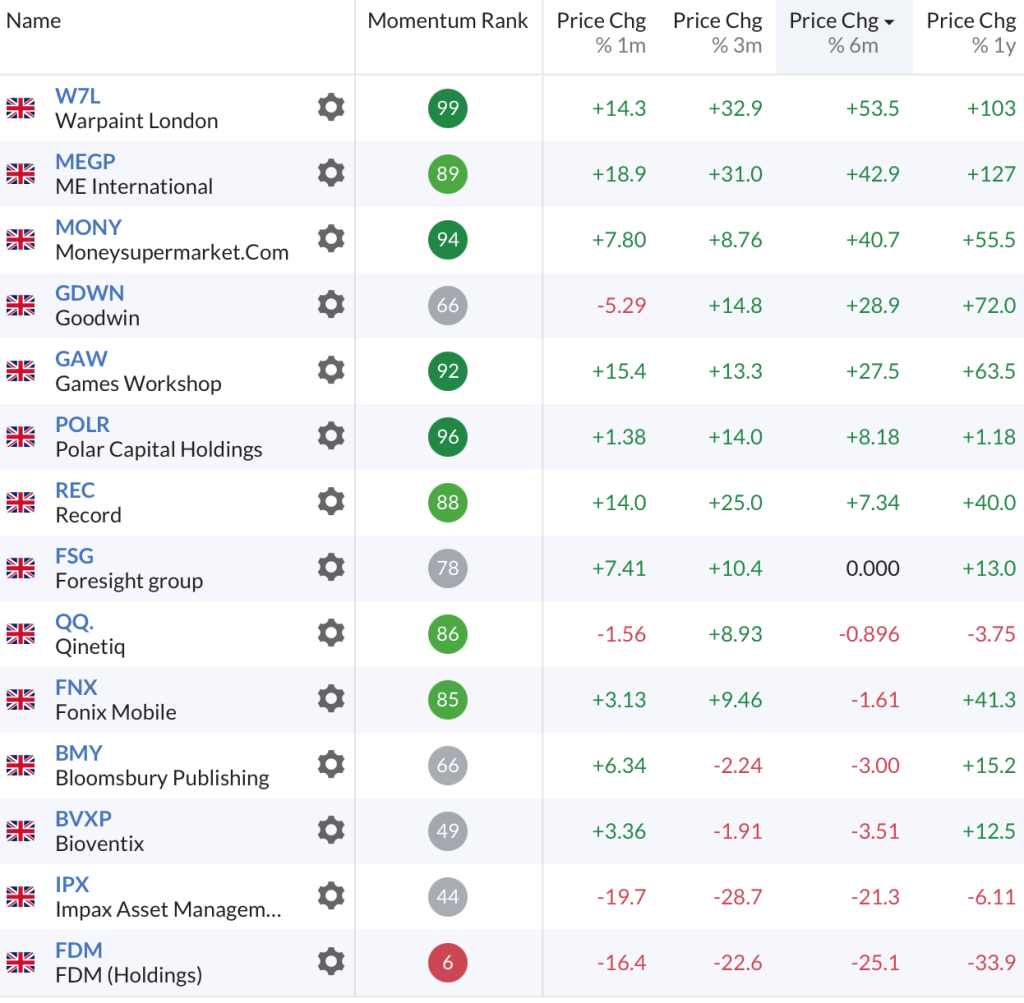Screen dimensions: 1024x1003
Task: Click the UK flag next to Goodwin
Action: 20,305
